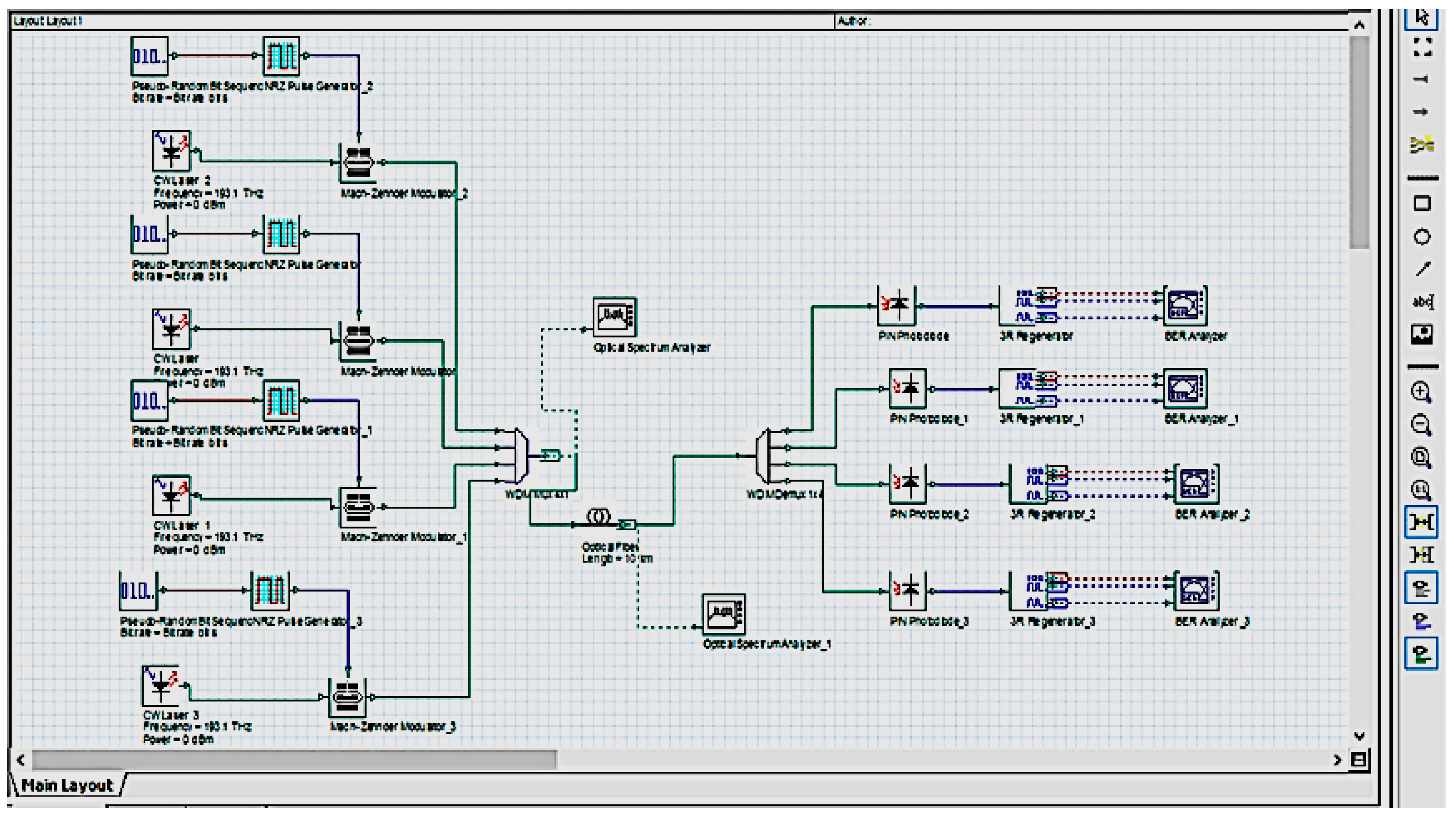Select the BER Analyzer_3 component
Screen dimensions: 1456x816
(1196, 591)
